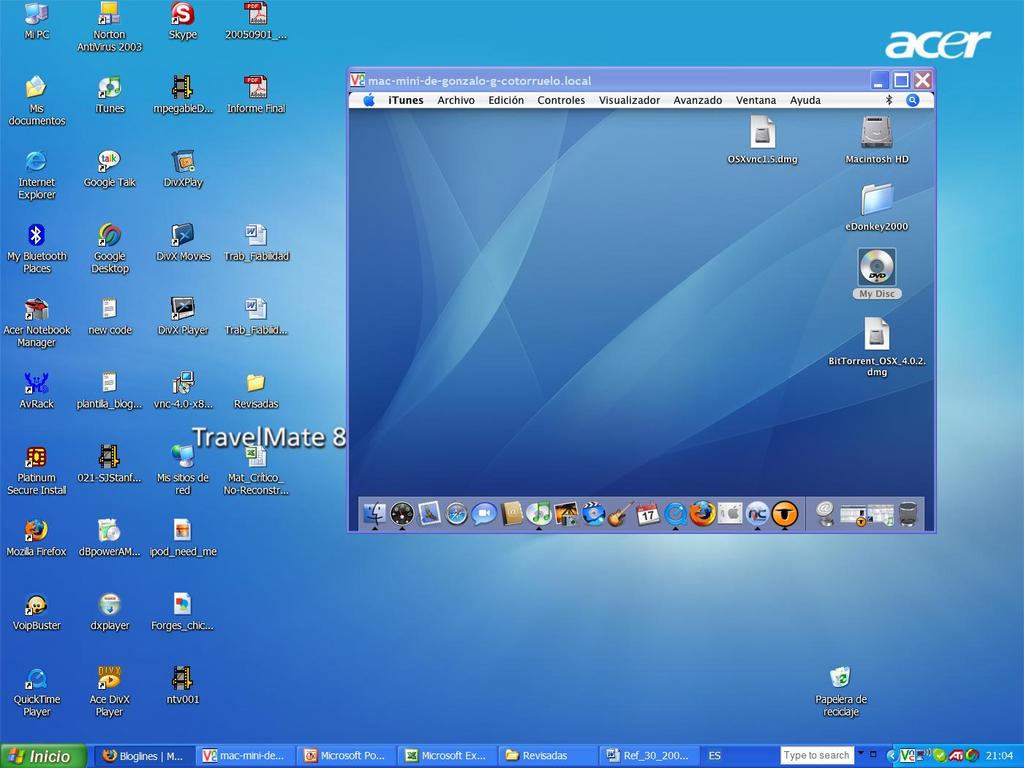The width and height of the screenshot is (1024, 768).
Task: Open iCal calendar in the dock
Action: [648, 513]
